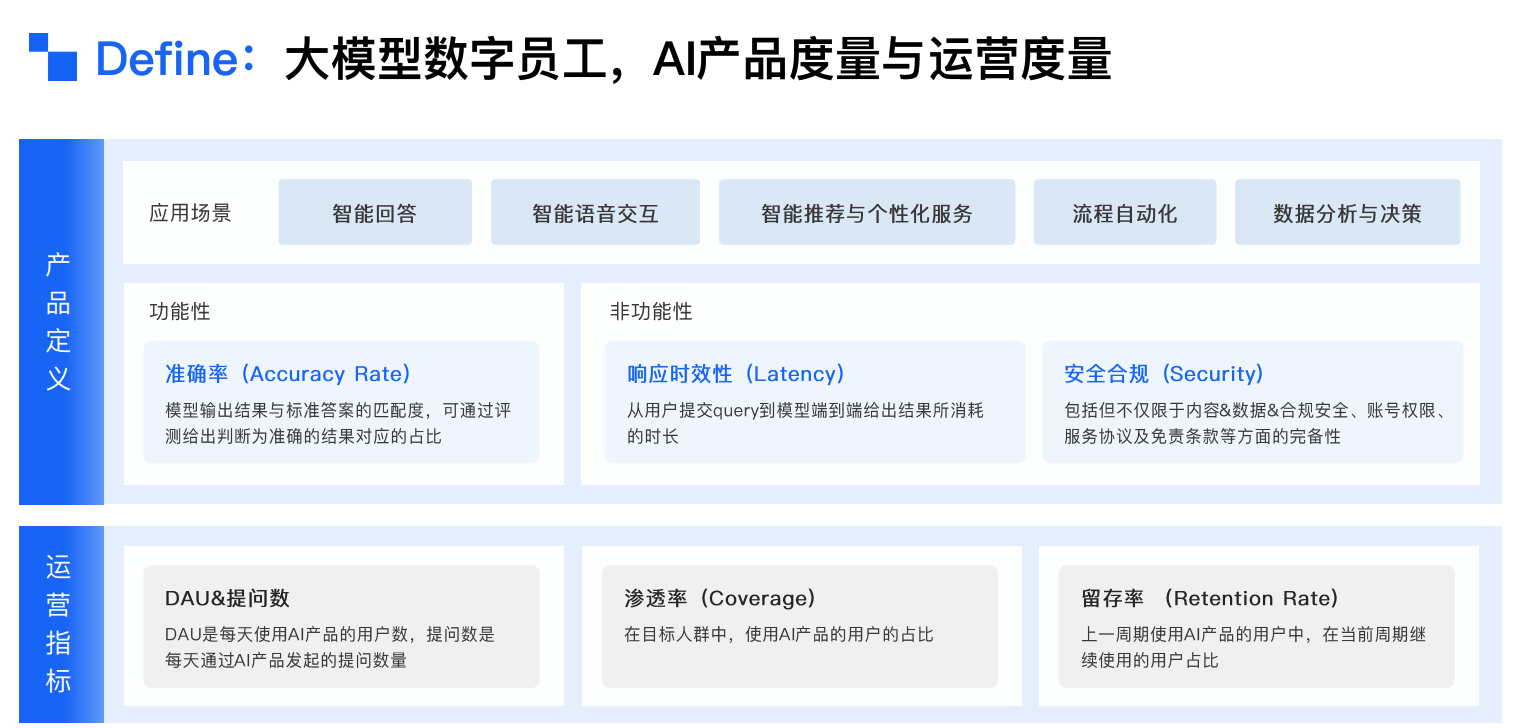Click the description starting 'DAU是每天使用AI产品'
Screen dimensions: 1514x728
pyautogui.click(x=330, y=647)
